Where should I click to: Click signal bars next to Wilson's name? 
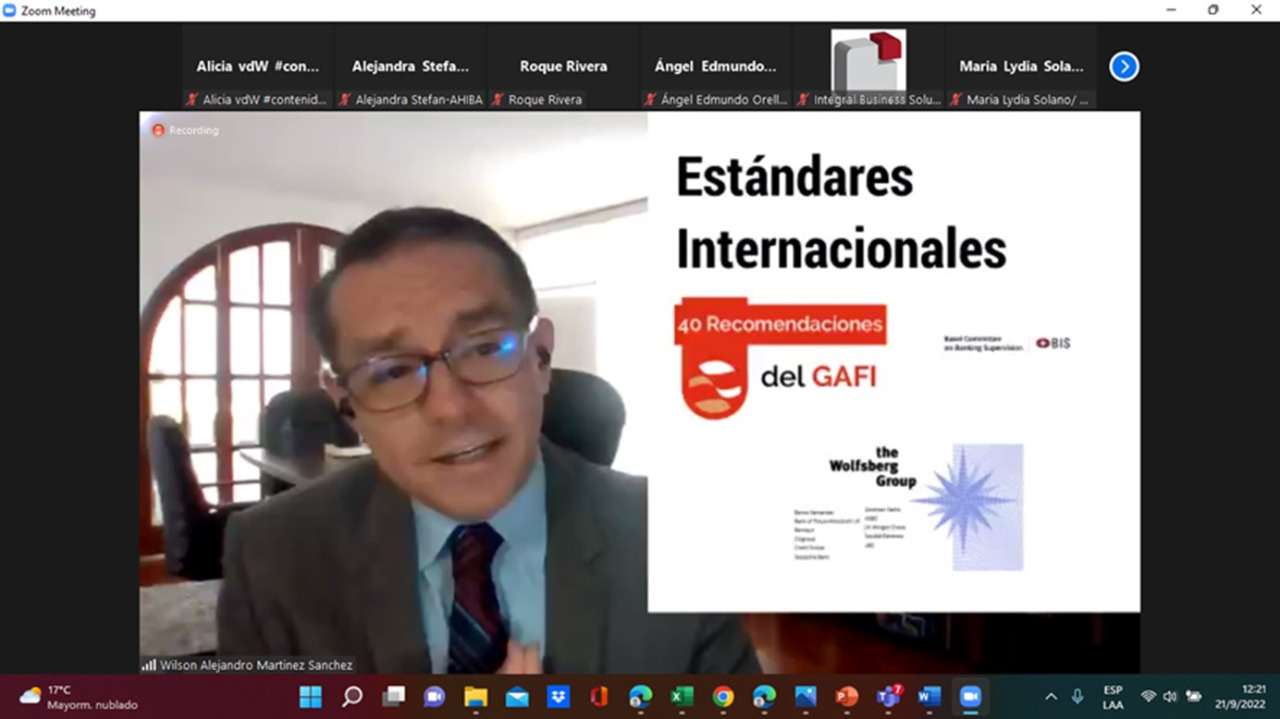point(149,665)
